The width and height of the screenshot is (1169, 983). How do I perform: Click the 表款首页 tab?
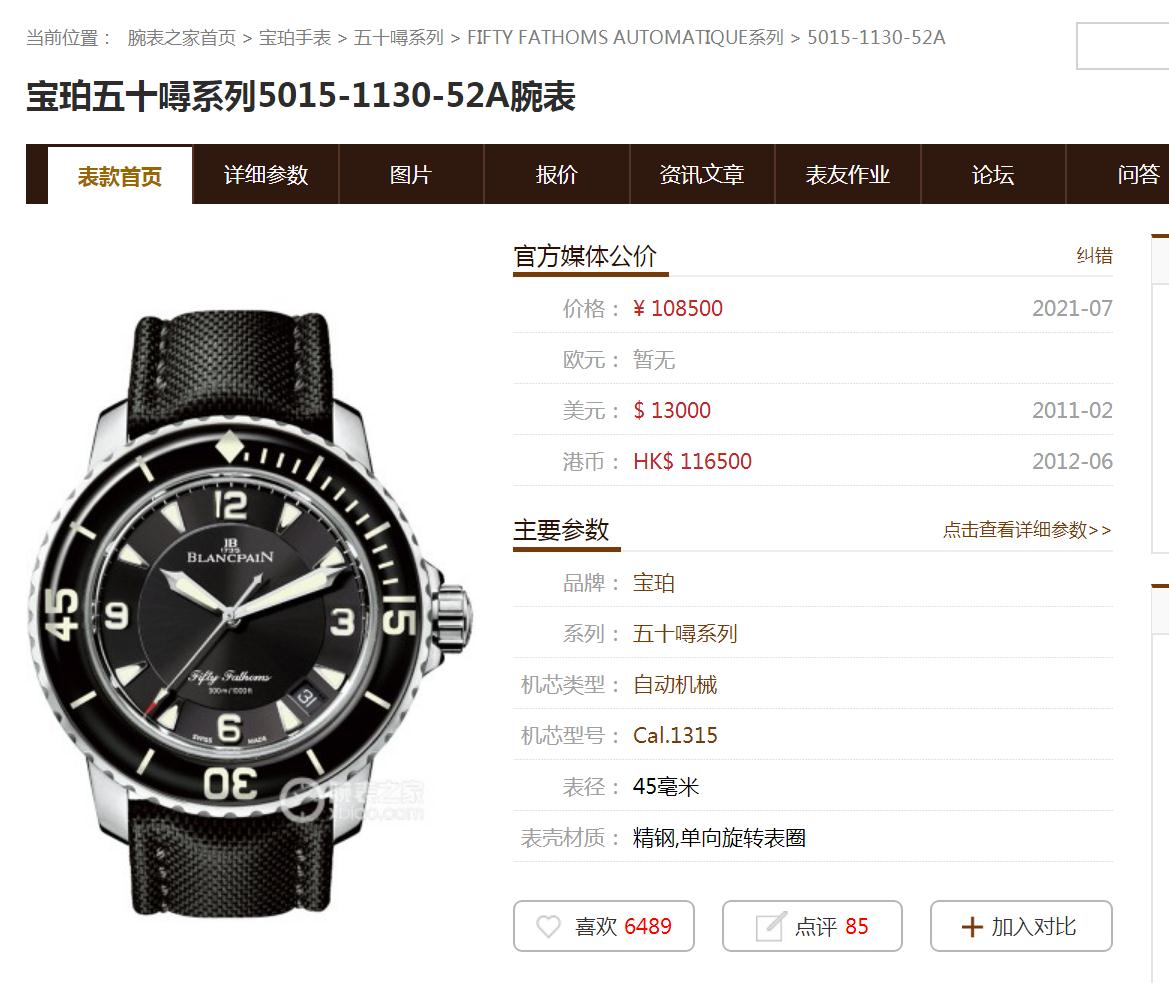tap(120, 176)
